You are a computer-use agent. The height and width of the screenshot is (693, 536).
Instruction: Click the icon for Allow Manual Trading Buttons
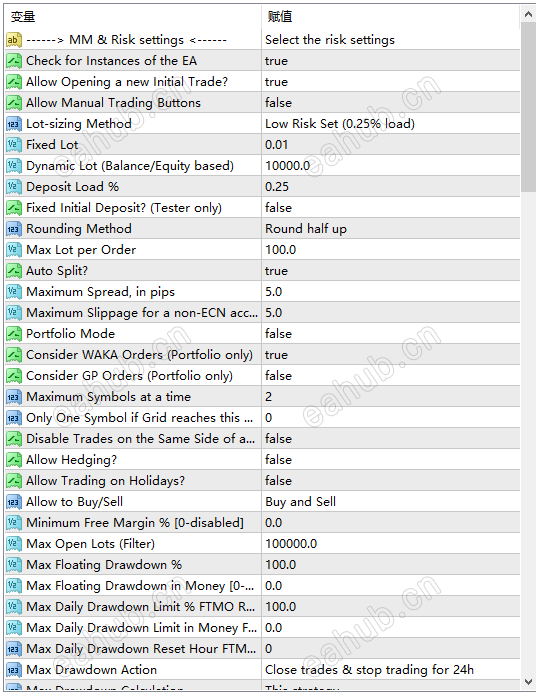click(14, 103)
